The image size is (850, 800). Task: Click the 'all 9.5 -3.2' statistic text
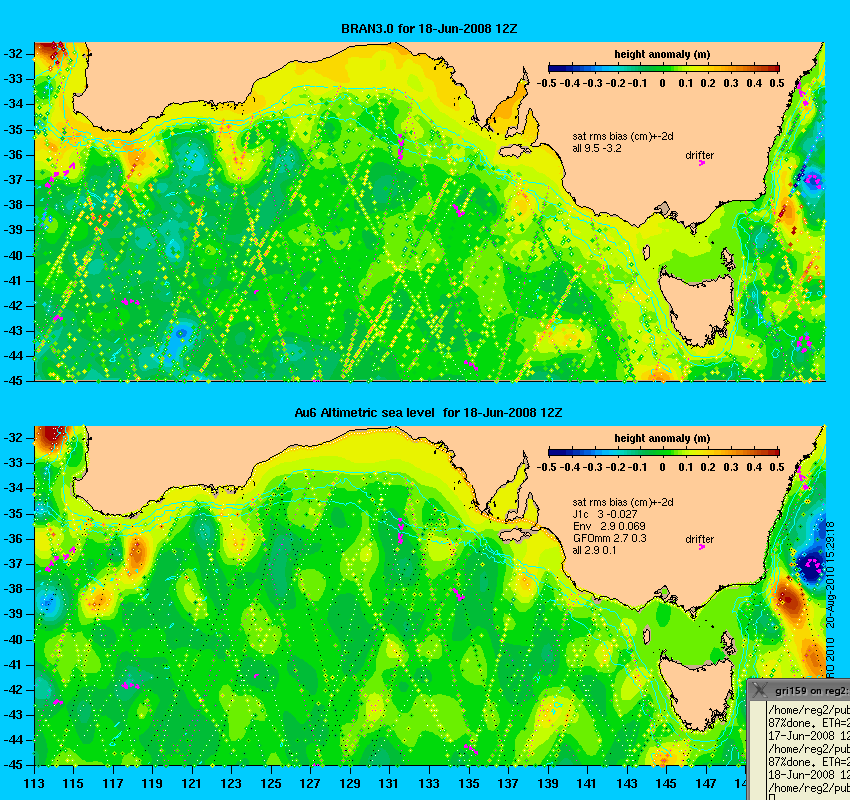(x=597, y=148)
